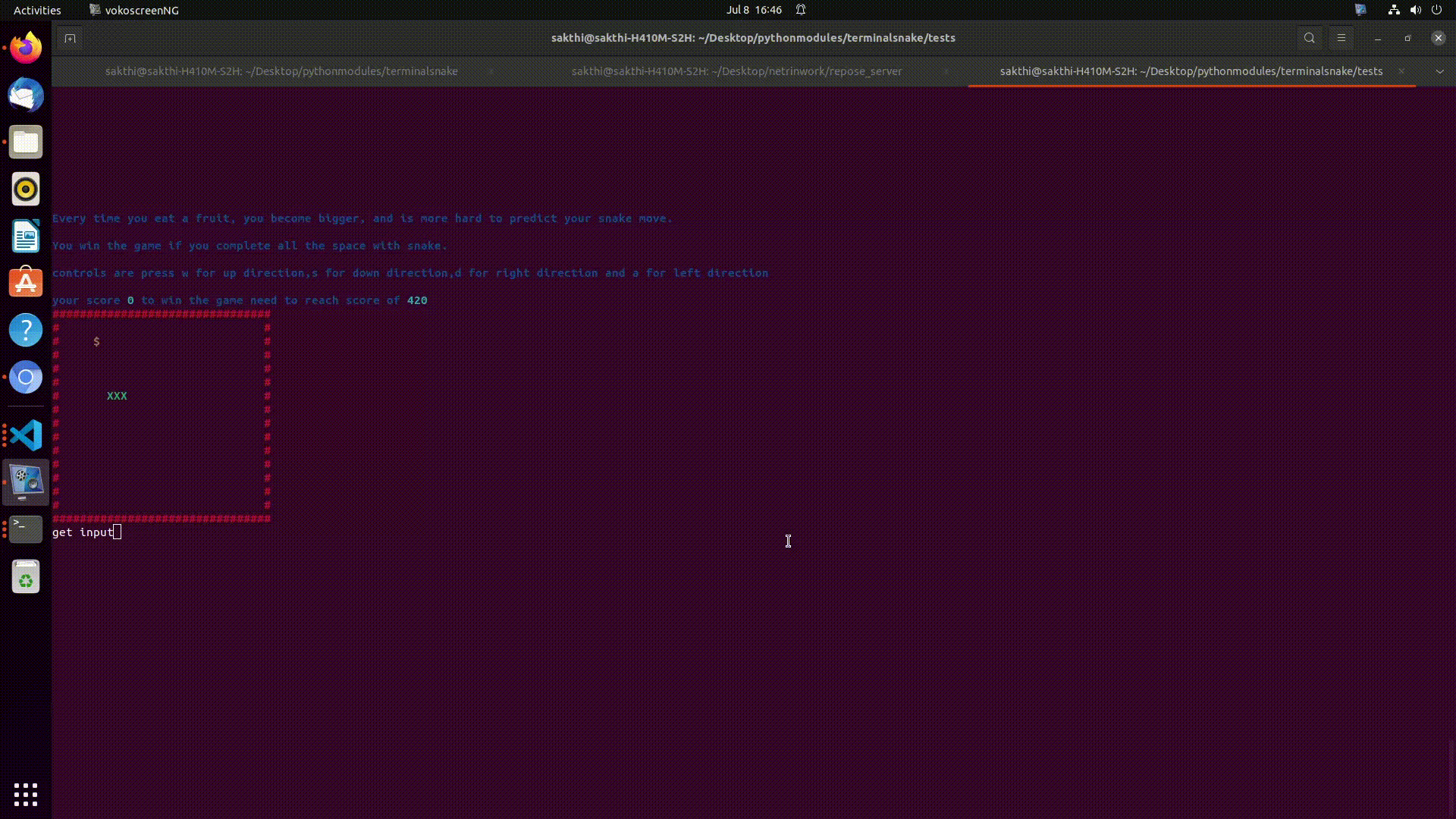Click the terminal search icon

[1309, 38]
